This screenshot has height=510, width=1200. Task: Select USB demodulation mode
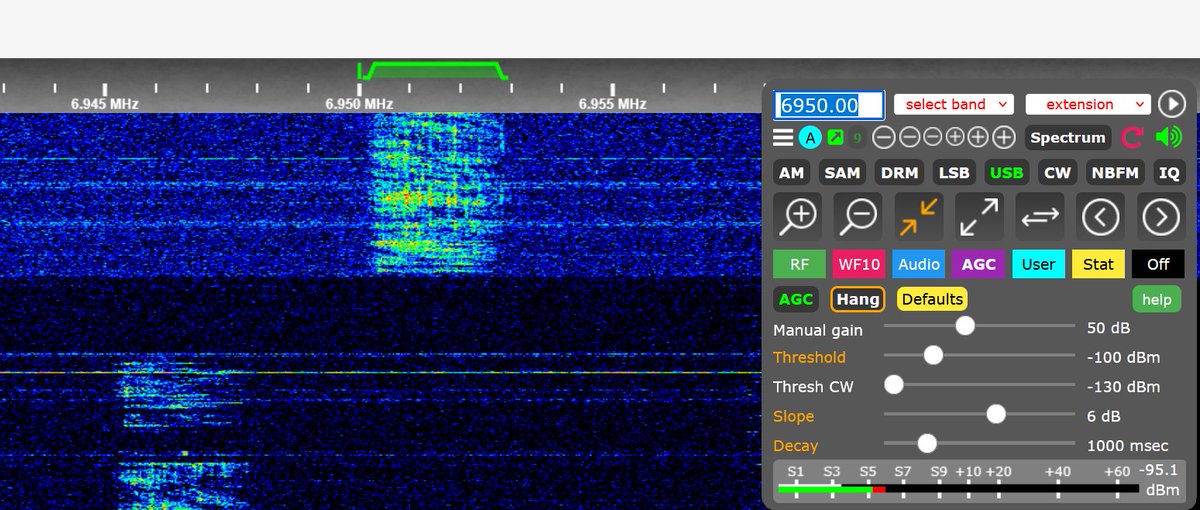(x=1006, y=172)
